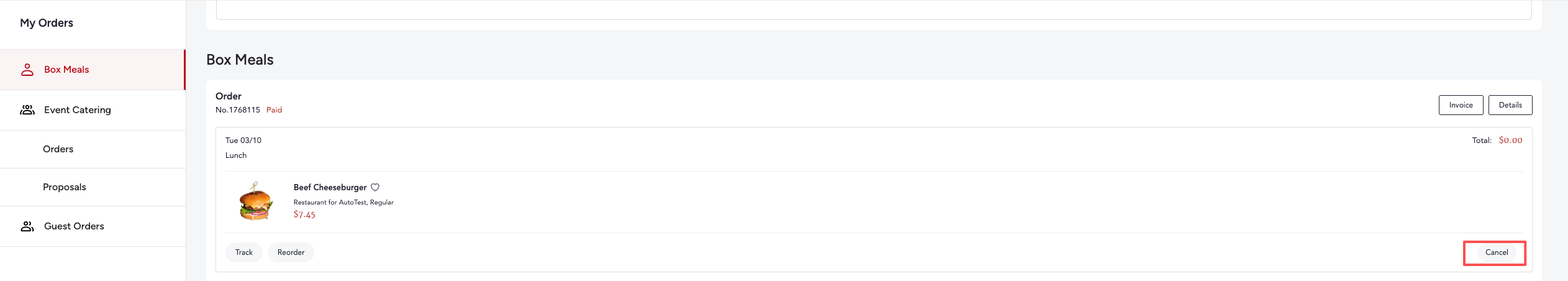The width and height of the screenshot is (1568, 281).
Task: Click the Guest Orders people icon
Action: [27, 226]
